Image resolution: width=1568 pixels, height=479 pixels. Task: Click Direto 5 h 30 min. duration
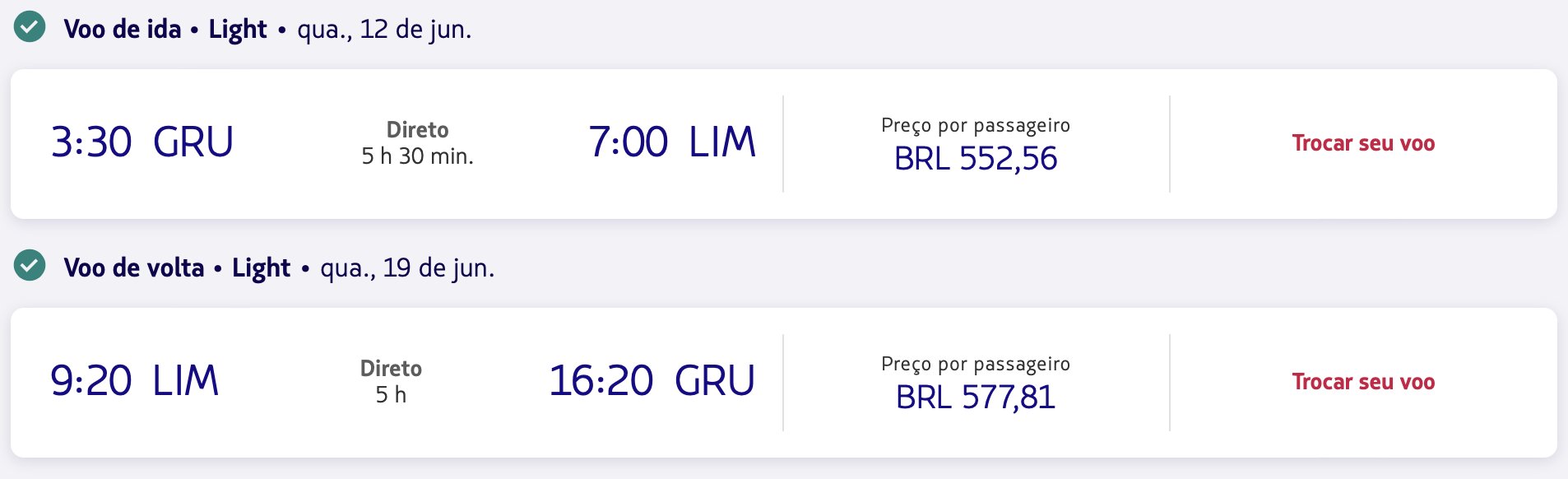[418, 142]
